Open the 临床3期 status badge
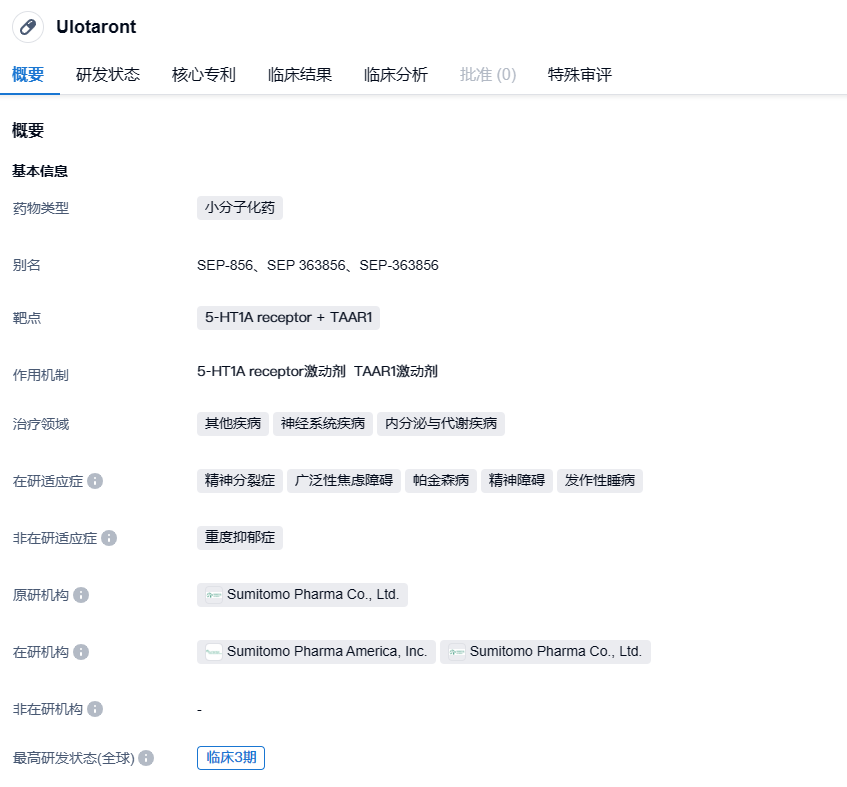The image size is (847, 787). (231, 758)
